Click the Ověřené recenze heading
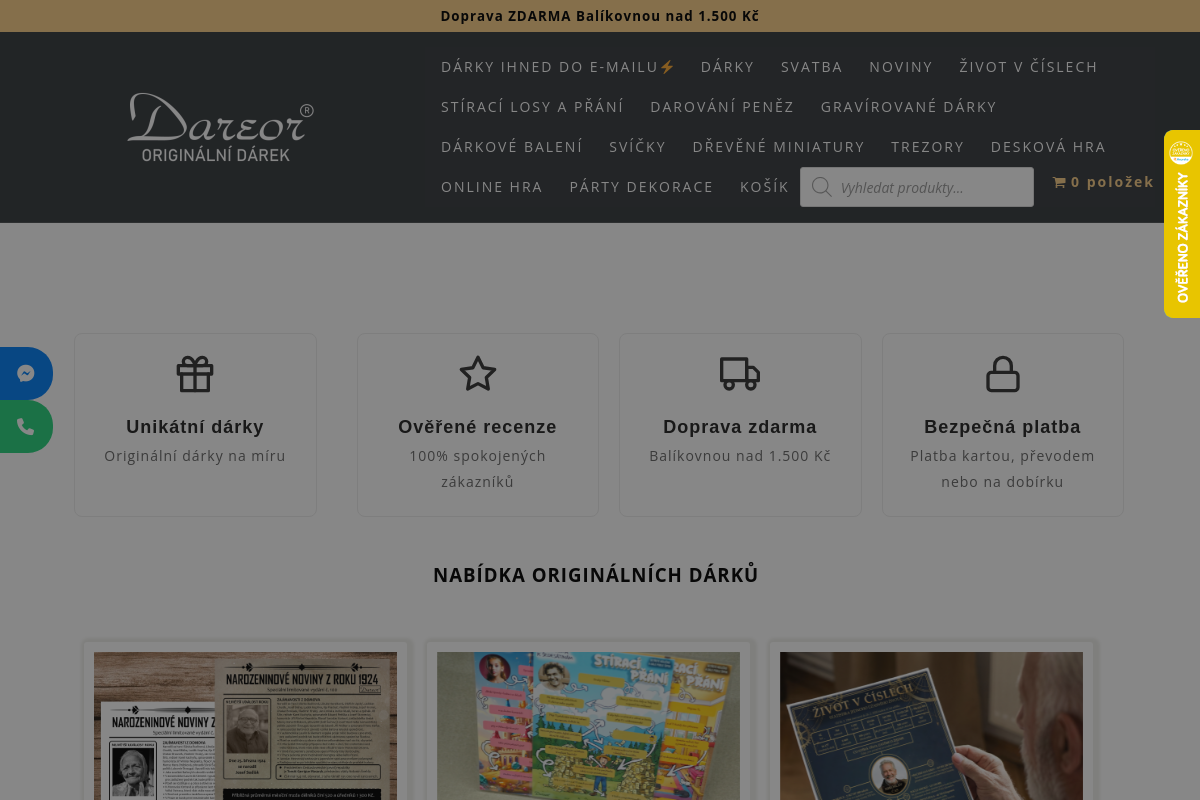 (478, 427)
